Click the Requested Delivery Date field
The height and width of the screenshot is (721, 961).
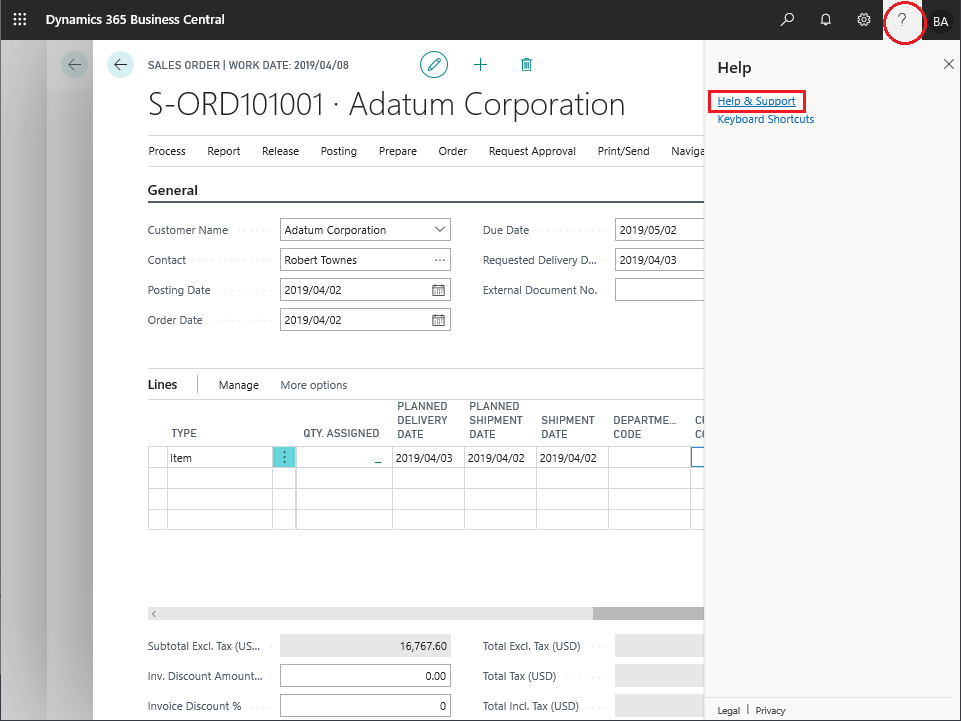click(x=659, y=260)
